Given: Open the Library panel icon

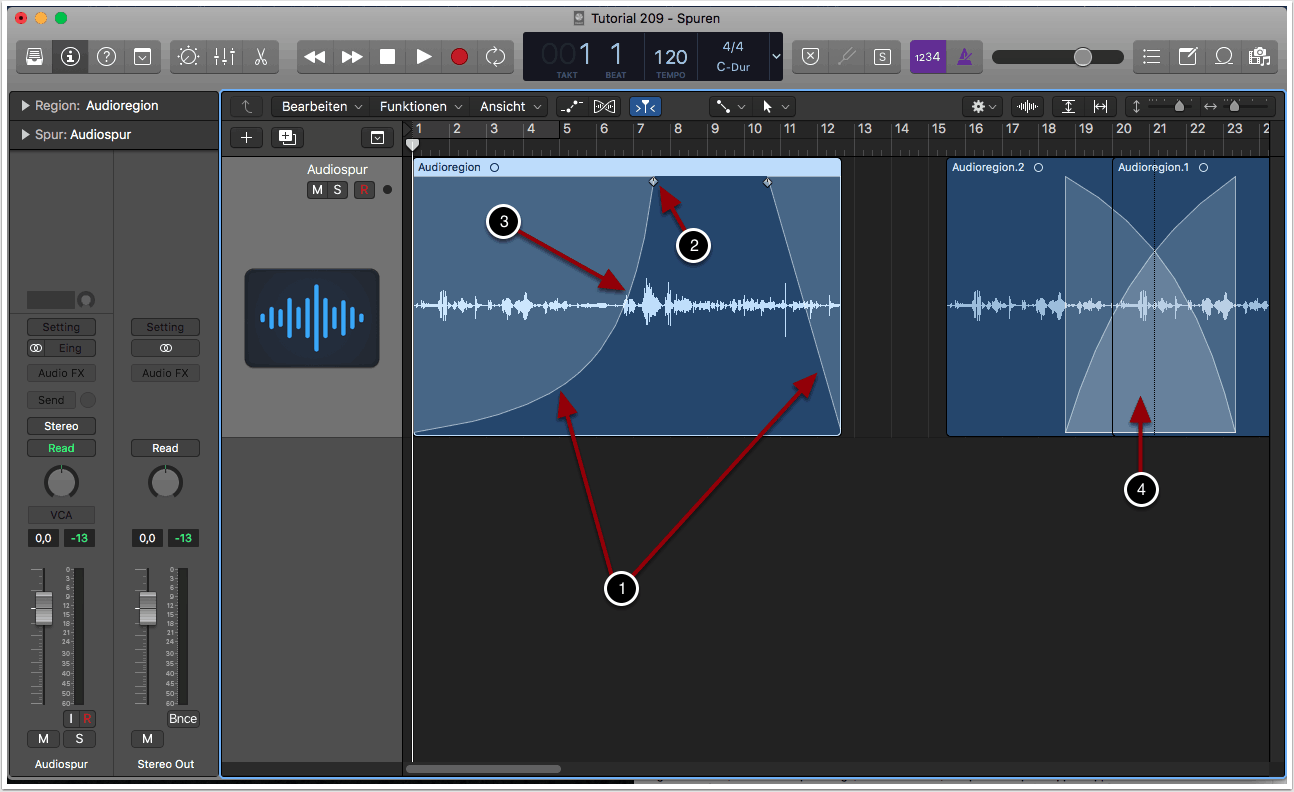Looking at the screenshot, I should [34, 57].
